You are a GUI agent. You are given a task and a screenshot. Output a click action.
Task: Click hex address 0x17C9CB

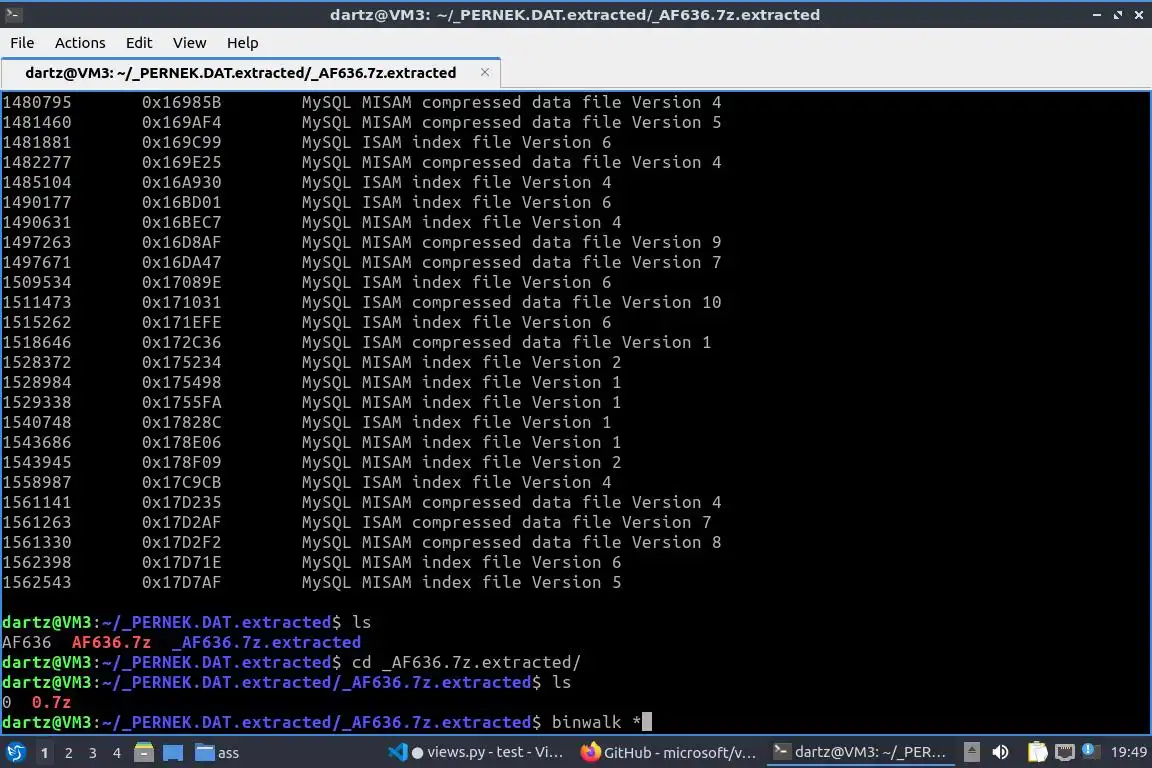(181, 482)
